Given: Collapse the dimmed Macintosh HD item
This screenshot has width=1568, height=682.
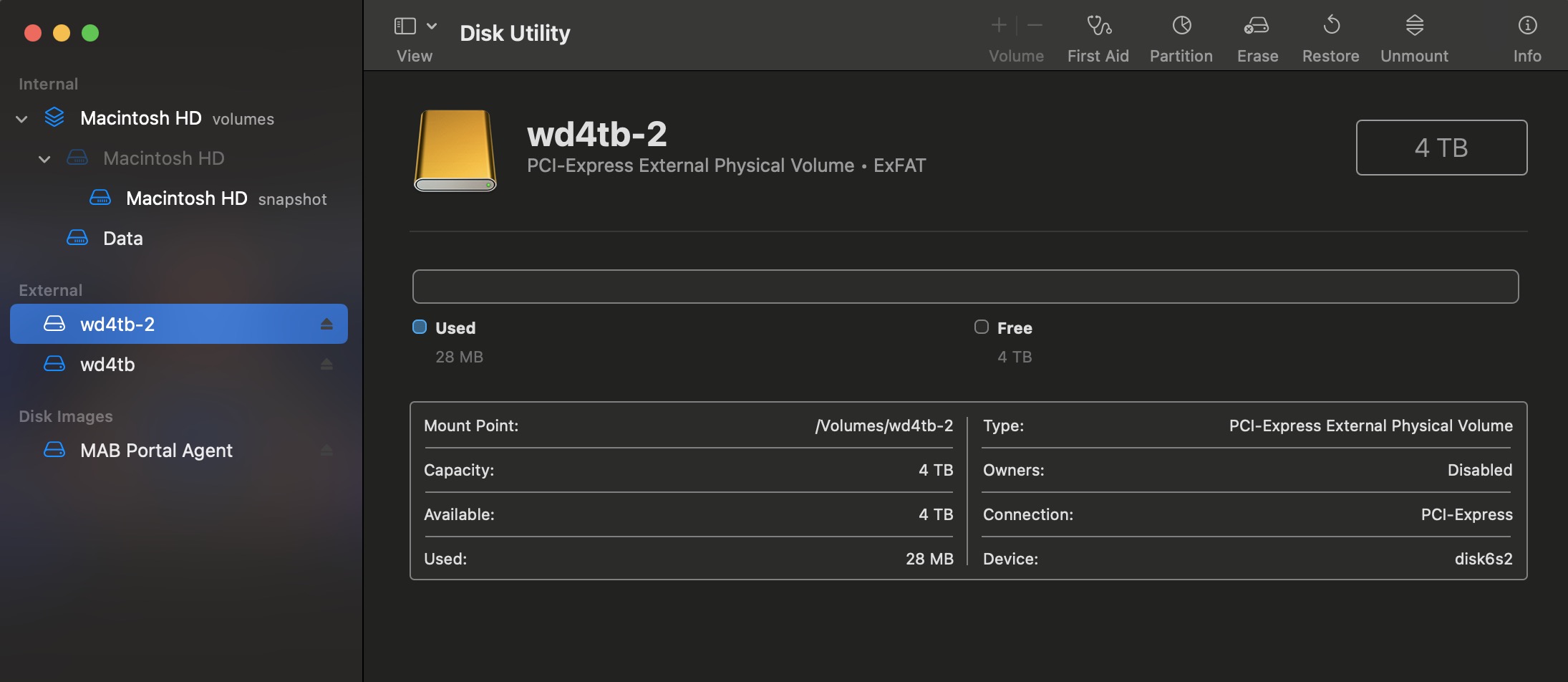Looking at the screenshot, I should [x=44, y=159].
